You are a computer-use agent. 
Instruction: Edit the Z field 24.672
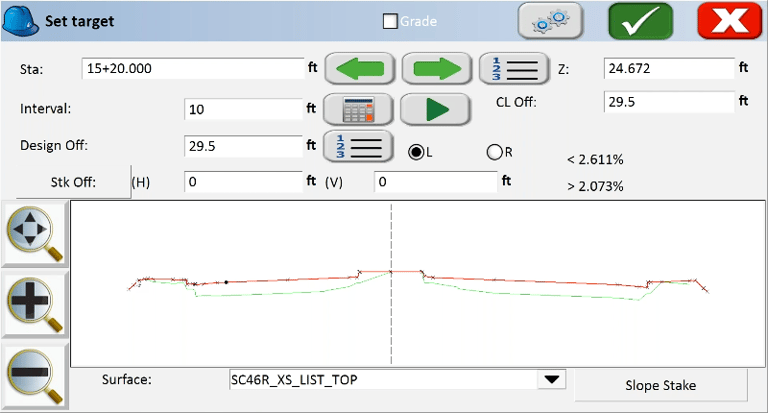669,68
